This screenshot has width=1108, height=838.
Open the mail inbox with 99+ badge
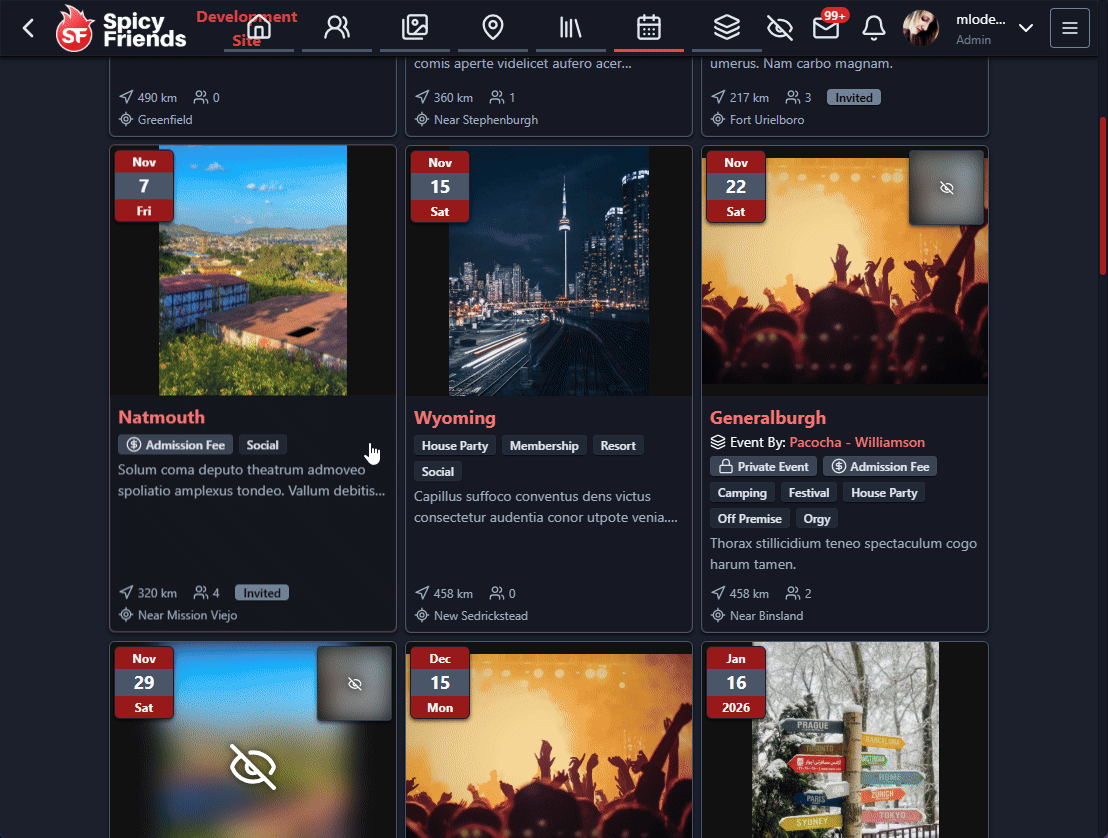(x=825, y=28)
